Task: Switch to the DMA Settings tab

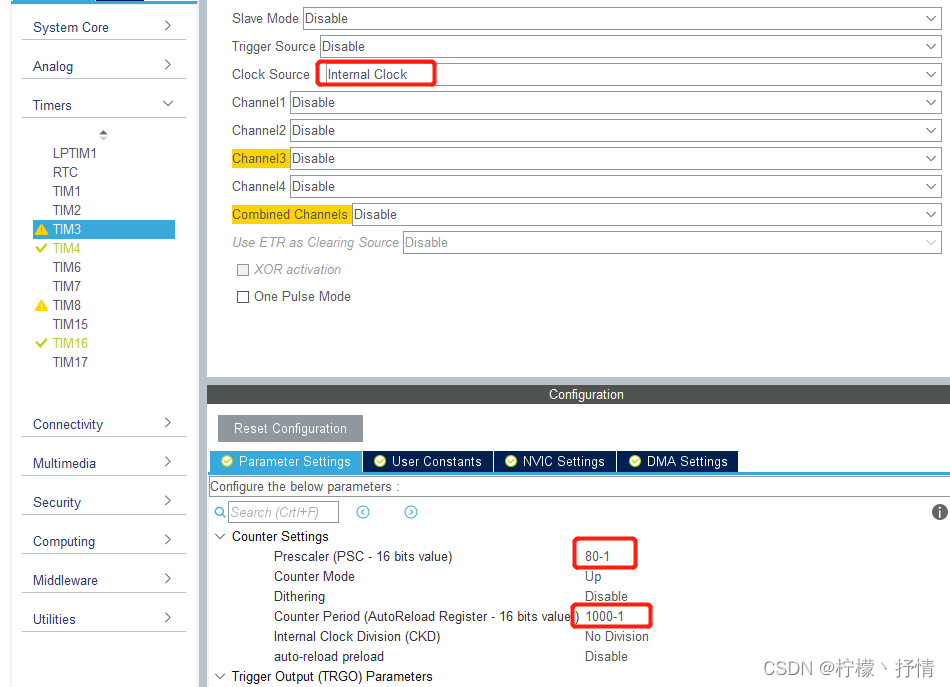Action: pos(677,462)
